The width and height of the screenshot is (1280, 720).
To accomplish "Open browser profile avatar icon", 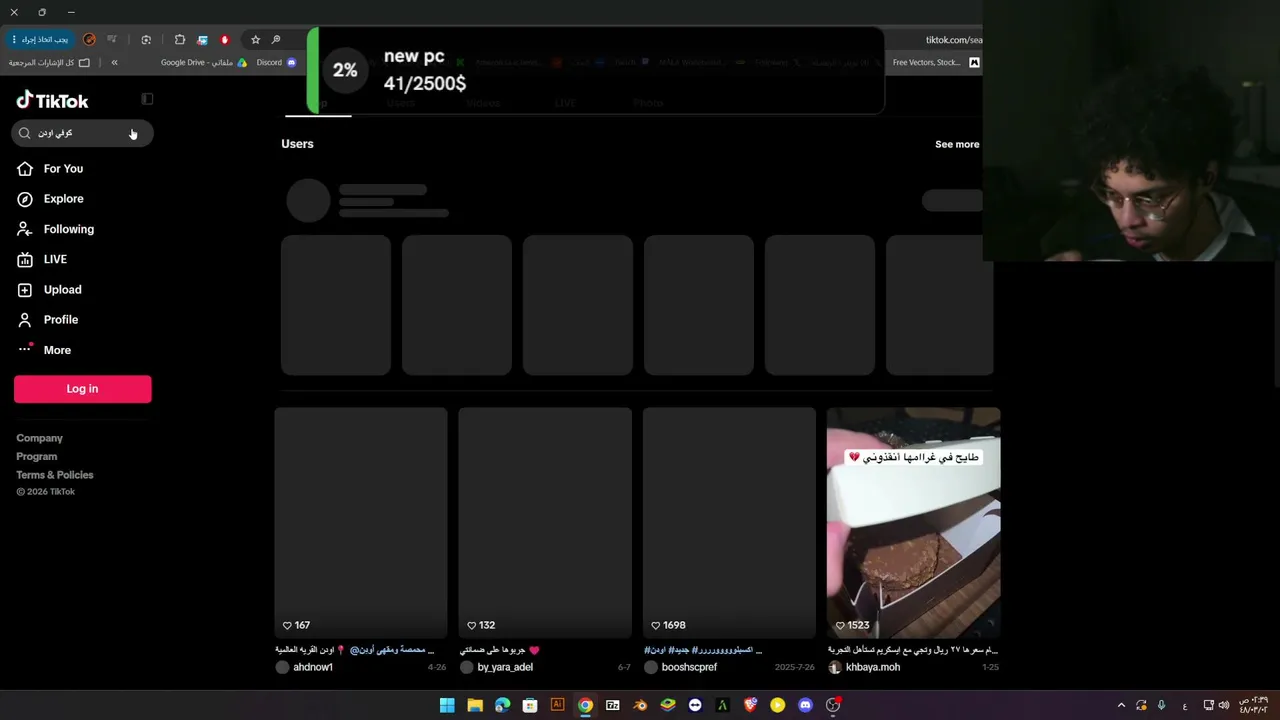I will pos(89,39).
